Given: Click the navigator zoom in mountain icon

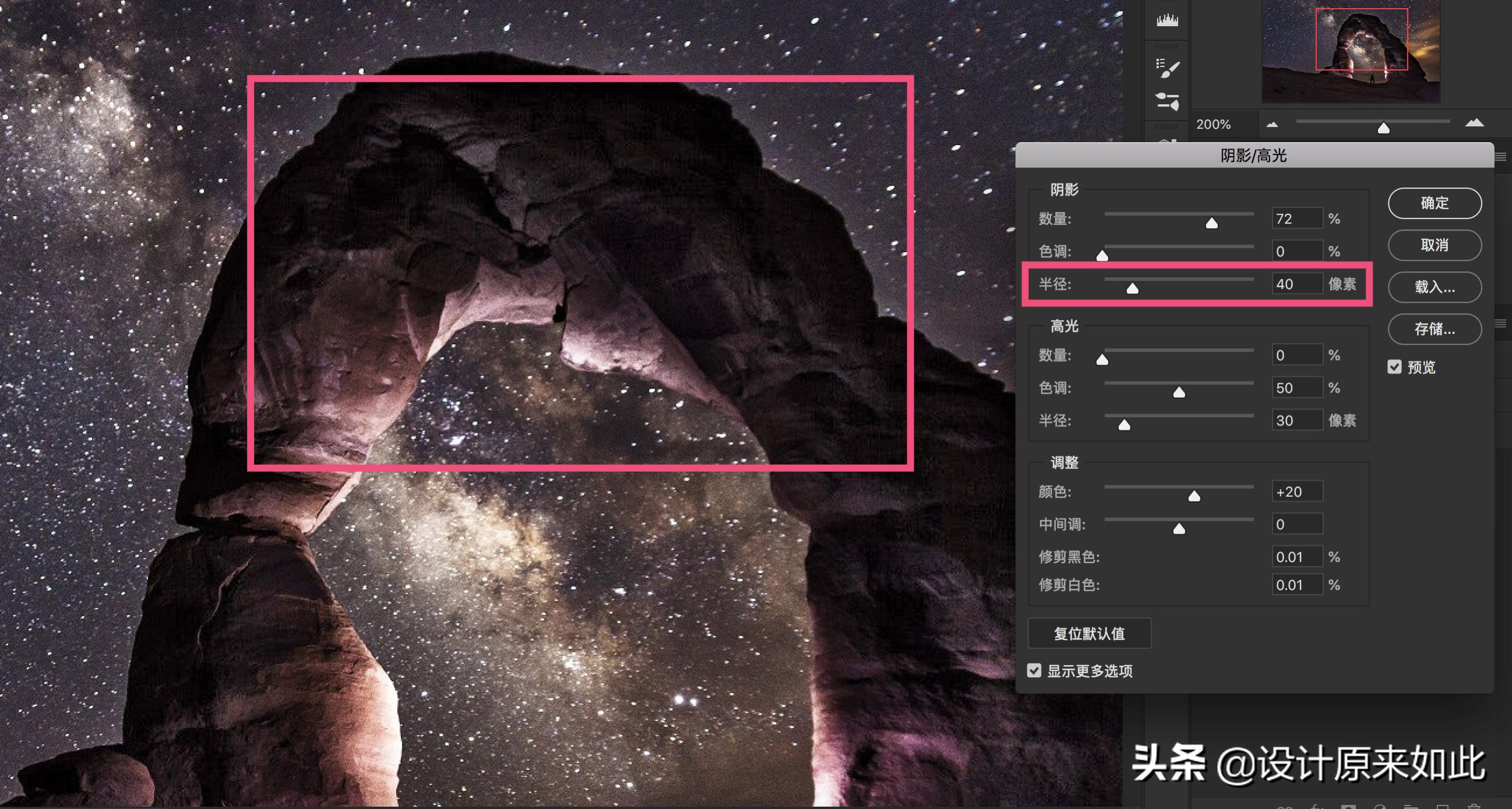Looking at the screenshot, I should pos(1474,123).
